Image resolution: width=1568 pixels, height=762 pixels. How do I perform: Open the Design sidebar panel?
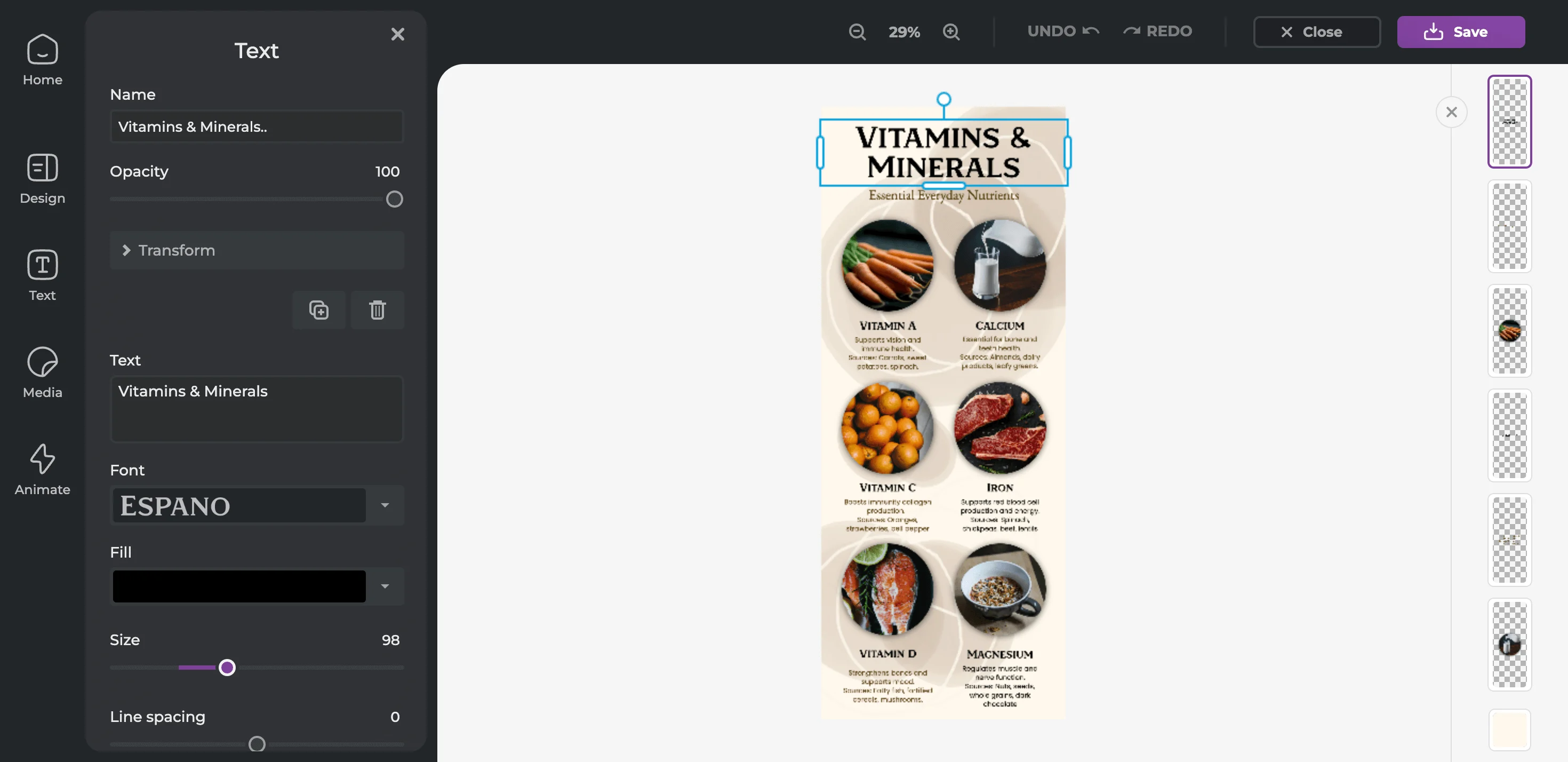[x=42, y=178]
